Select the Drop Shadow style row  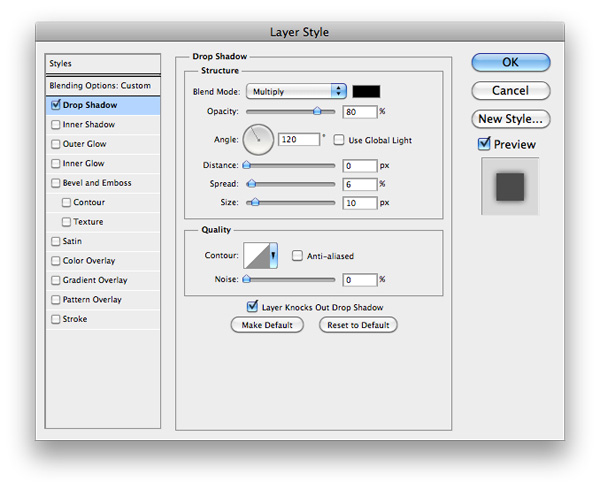pos(103,105)
